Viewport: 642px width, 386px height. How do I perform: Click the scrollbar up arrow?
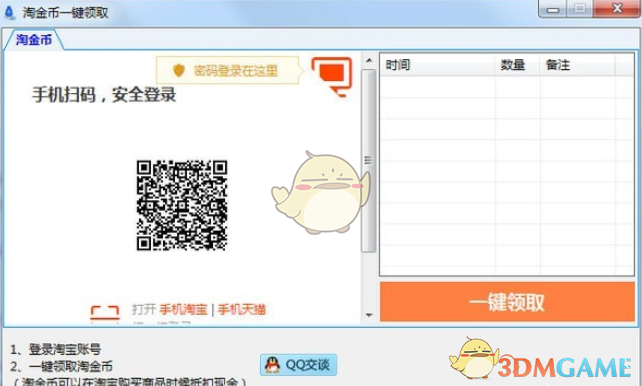[x=369, y=61]
